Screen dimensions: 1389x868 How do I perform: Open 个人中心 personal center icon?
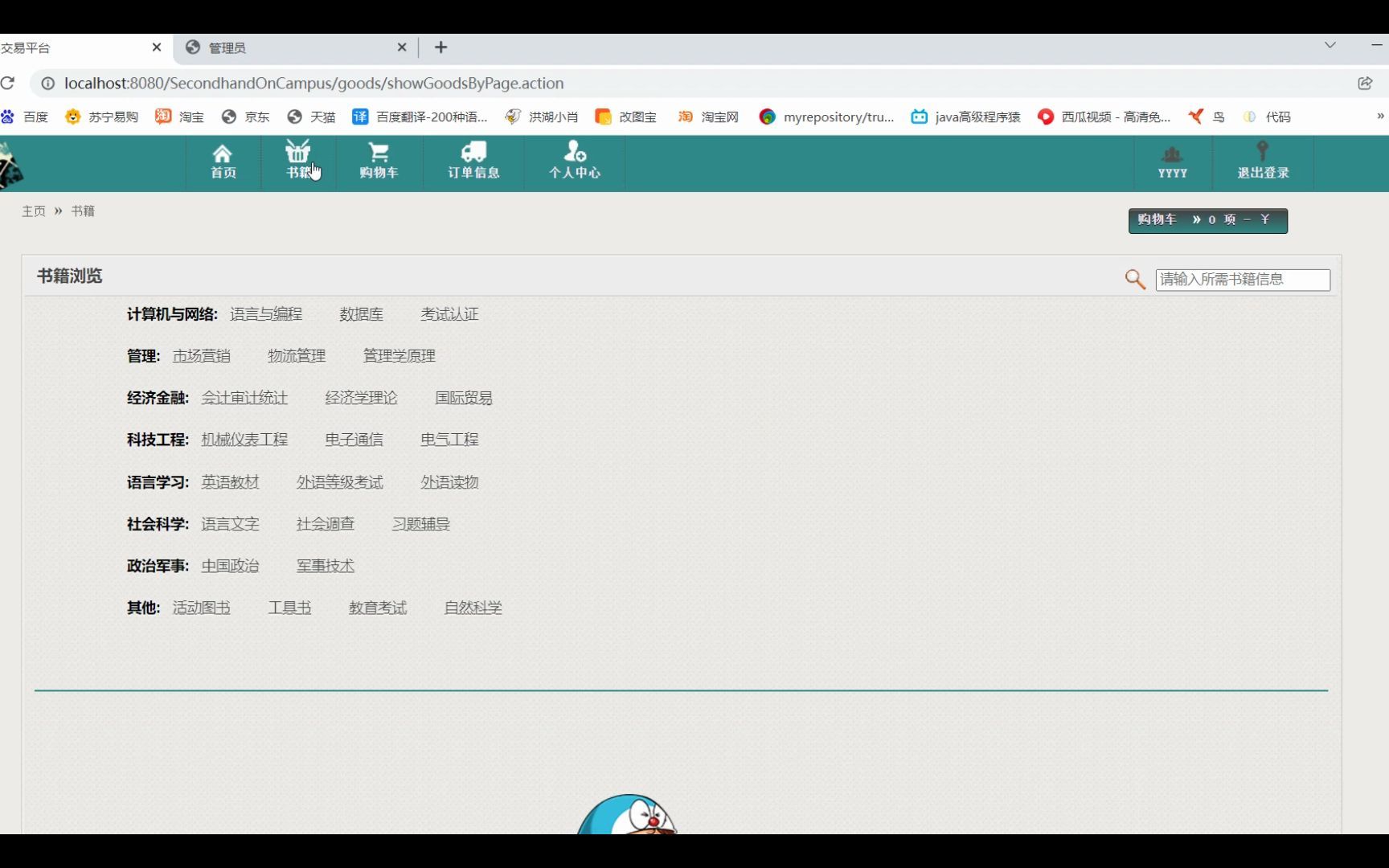point(574,162)
